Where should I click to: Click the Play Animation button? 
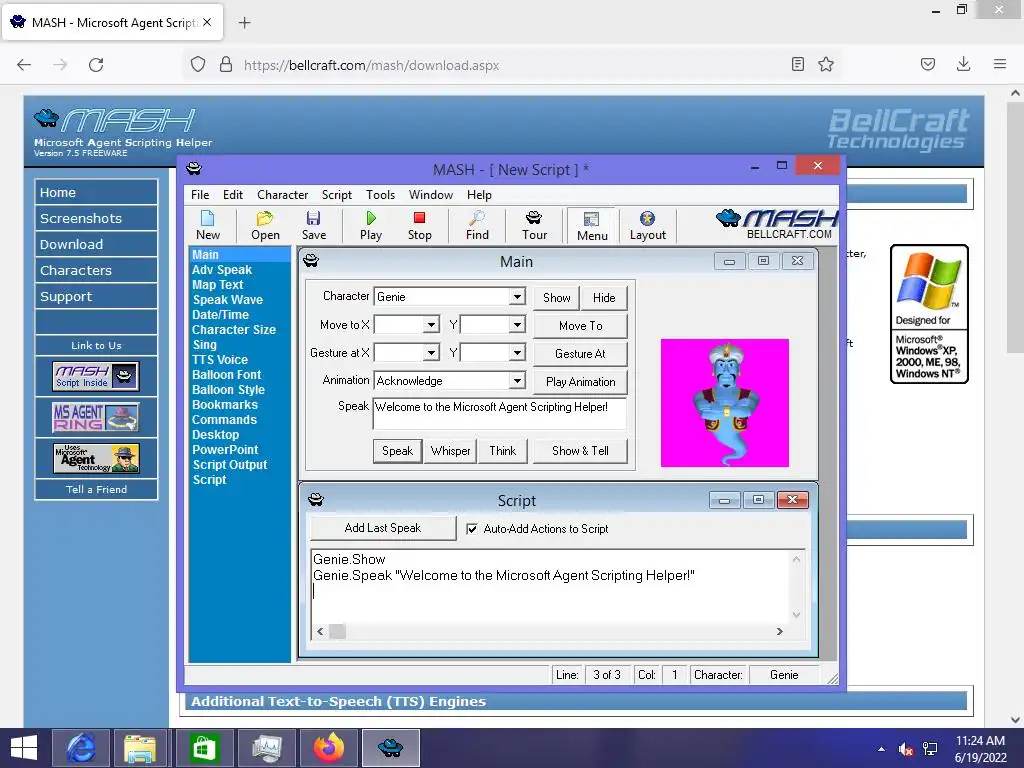[x=581, y=381]
